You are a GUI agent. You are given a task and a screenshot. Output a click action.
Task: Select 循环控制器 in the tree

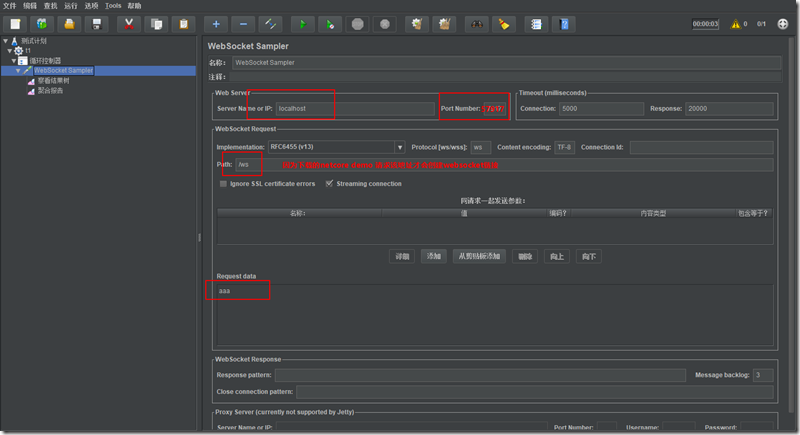[x=45, y=61]
